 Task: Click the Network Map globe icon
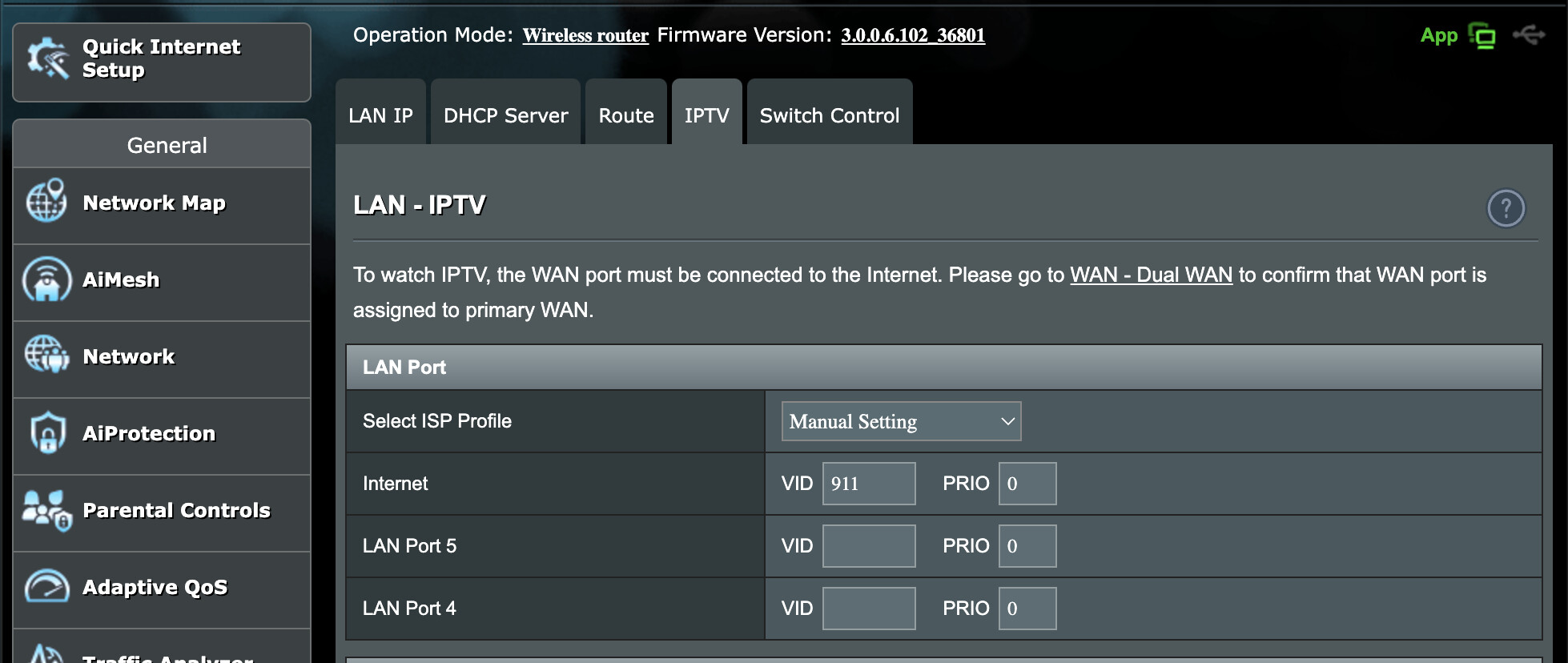[x=46, y=201]
